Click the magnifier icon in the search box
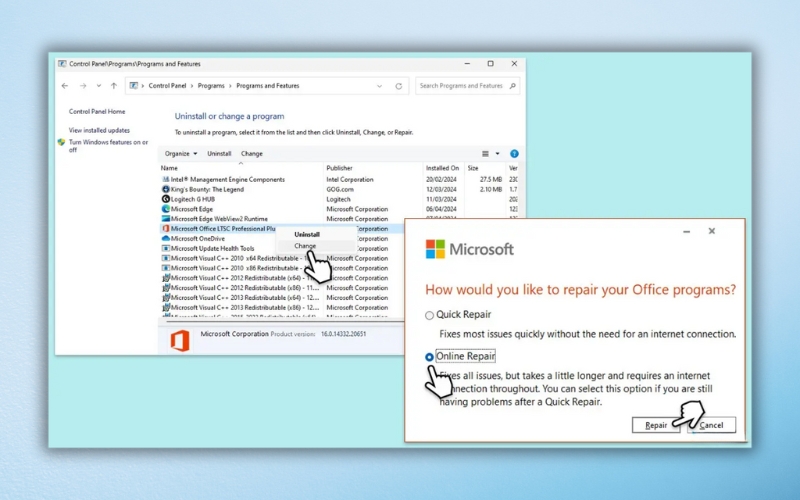 (512, 86)
